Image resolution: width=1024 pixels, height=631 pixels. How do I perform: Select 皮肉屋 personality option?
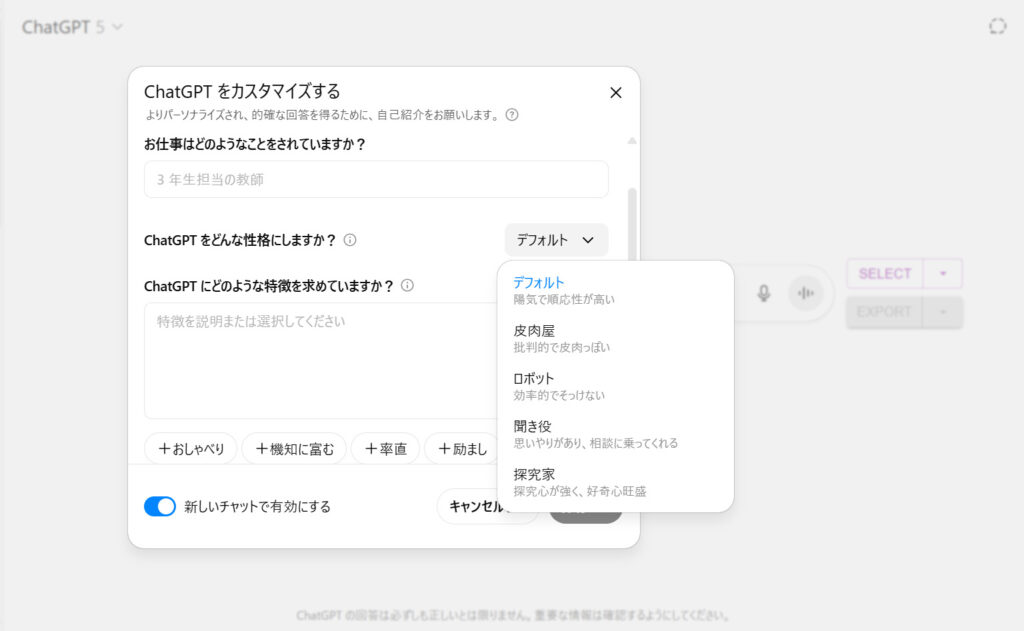pyautogui.click(x=615, y=338)
